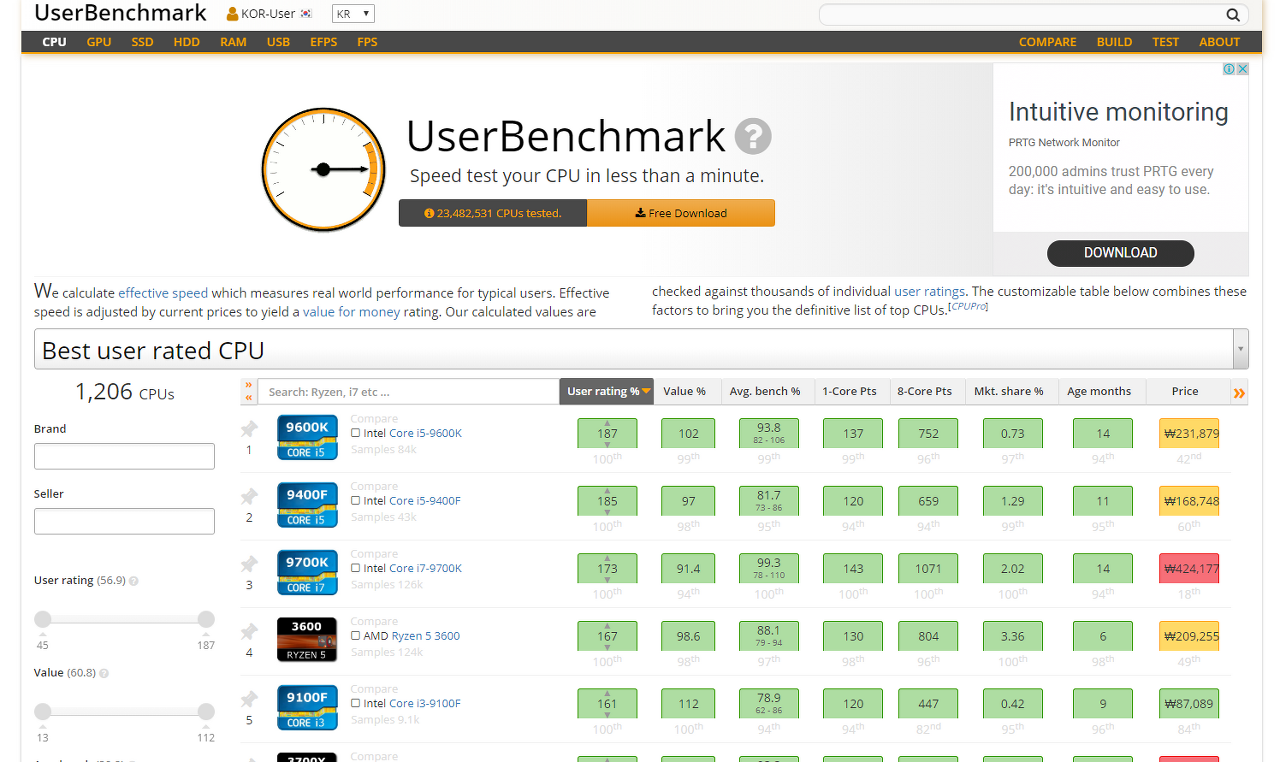Go to the TEST page
Viewport: 1280px width, 762px height.
(x=1165, y=42)
